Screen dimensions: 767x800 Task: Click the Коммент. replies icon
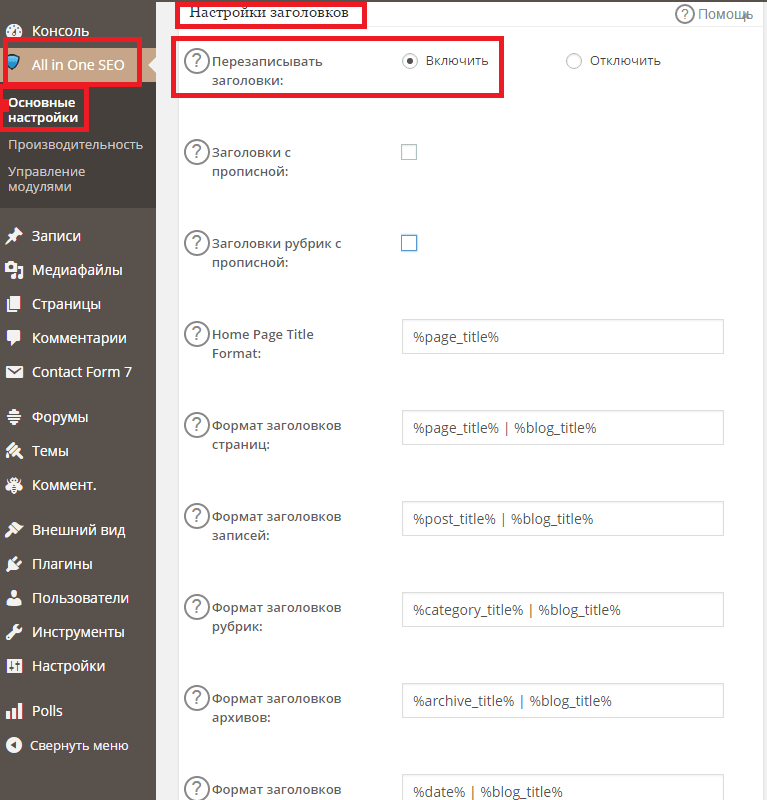[14, 485]
